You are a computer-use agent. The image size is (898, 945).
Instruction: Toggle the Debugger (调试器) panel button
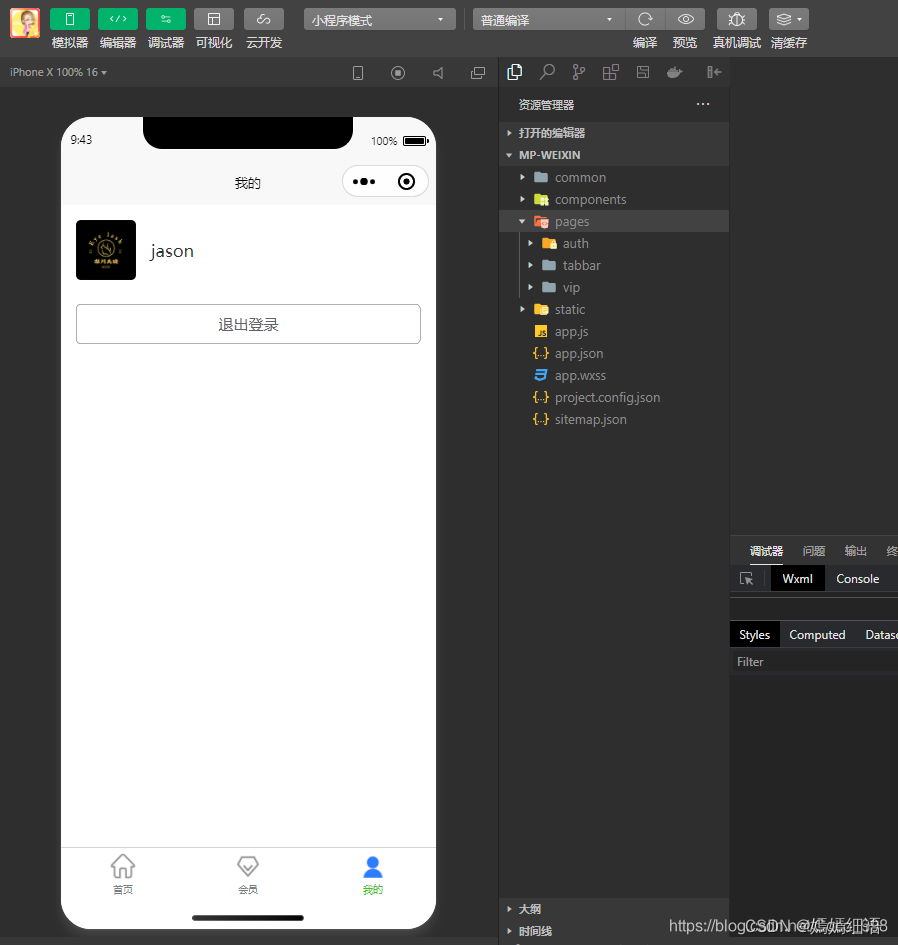click(166, 19)
